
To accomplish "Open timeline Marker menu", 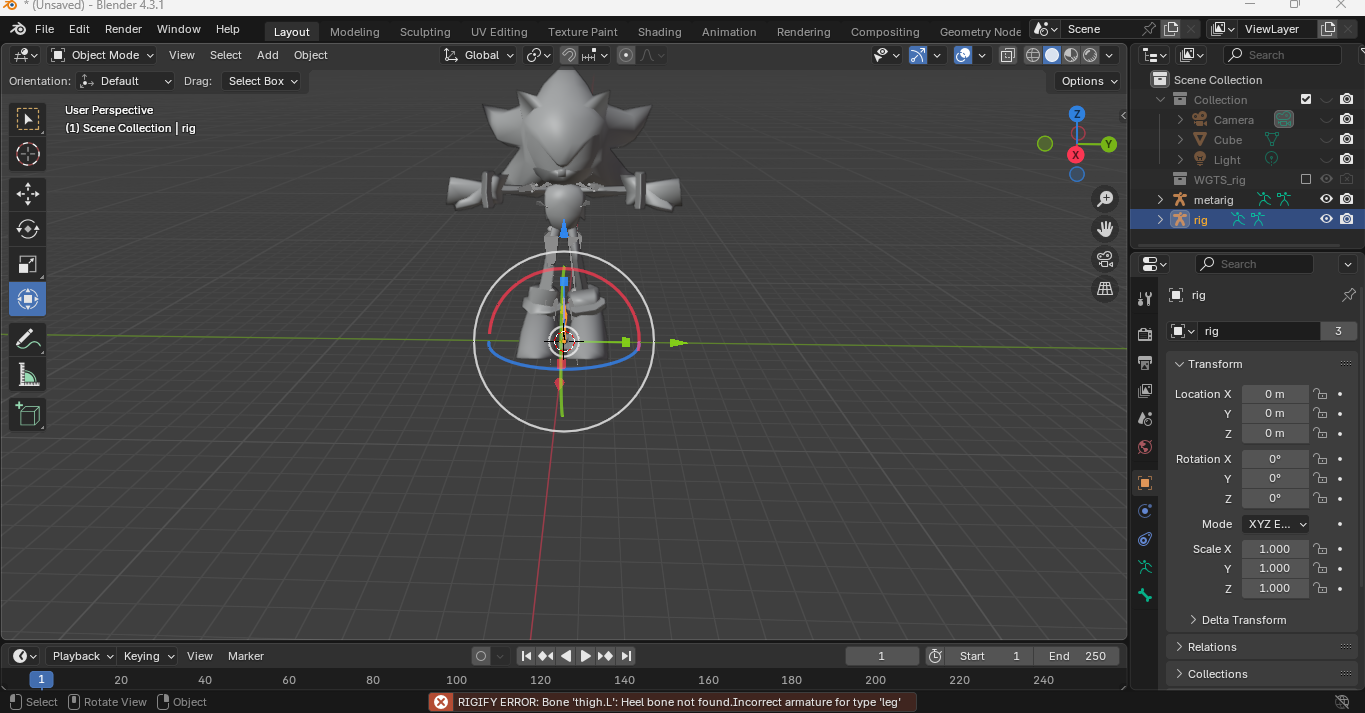I will point(245,656).
